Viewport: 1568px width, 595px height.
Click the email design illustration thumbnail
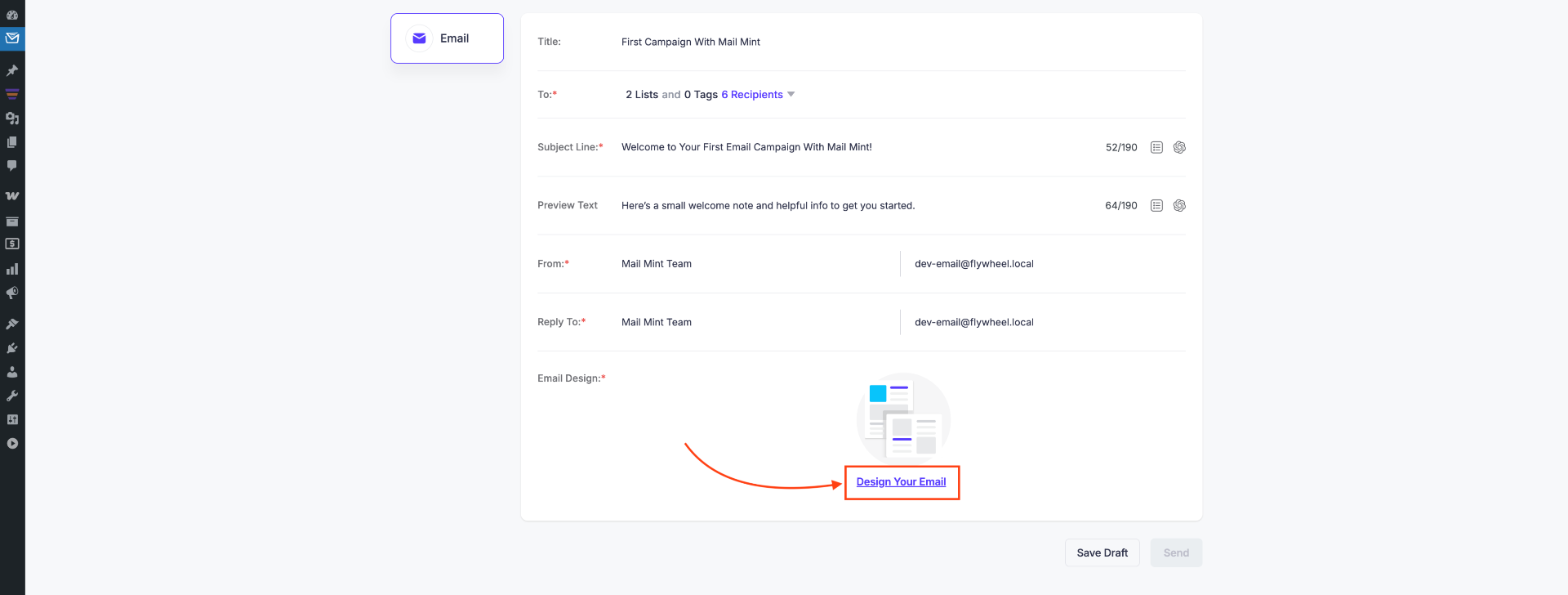(x=903, y=419)
